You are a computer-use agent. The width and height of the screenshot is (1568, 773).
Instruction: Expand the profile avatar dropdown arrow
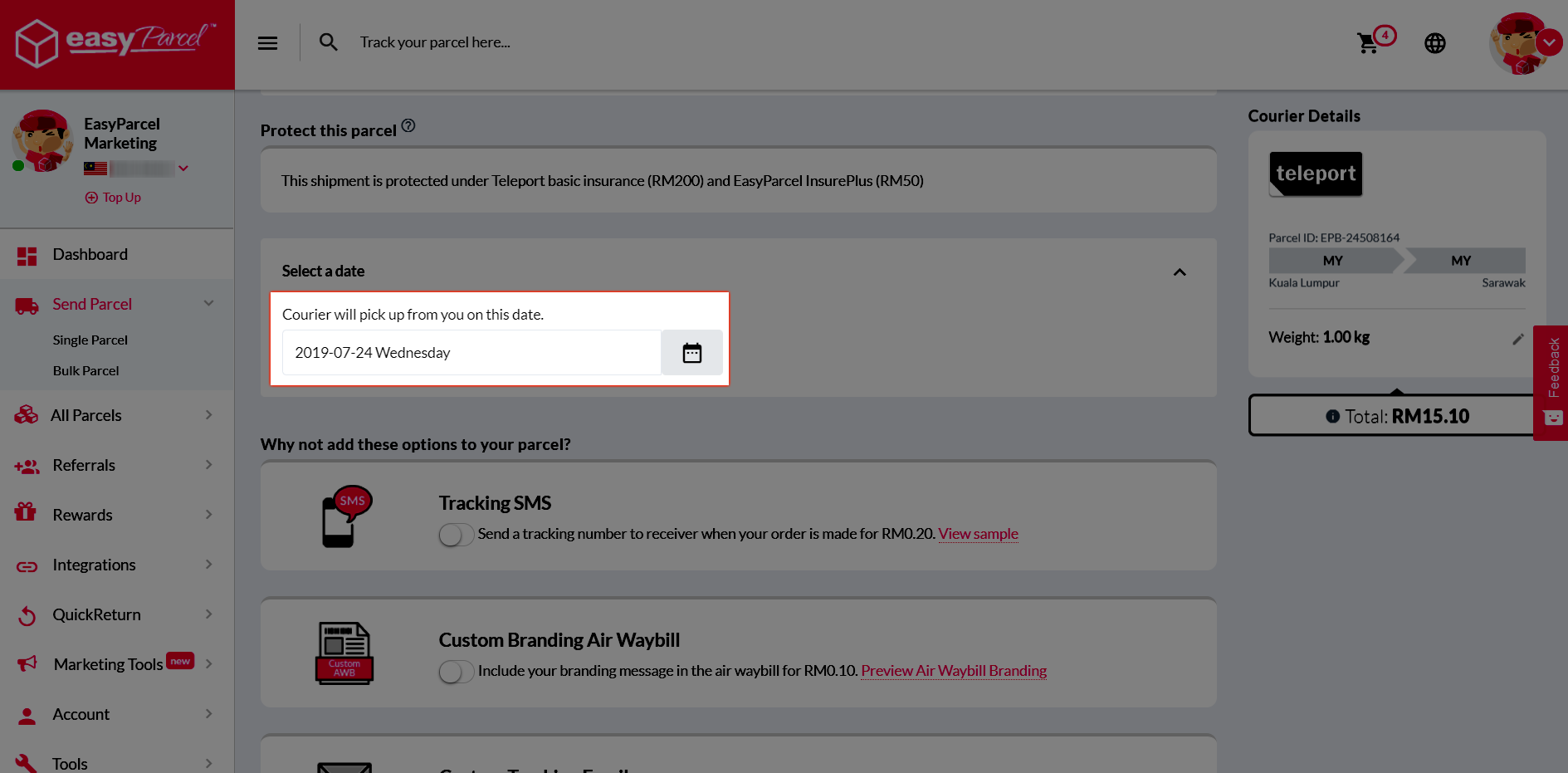[1549, 42]
